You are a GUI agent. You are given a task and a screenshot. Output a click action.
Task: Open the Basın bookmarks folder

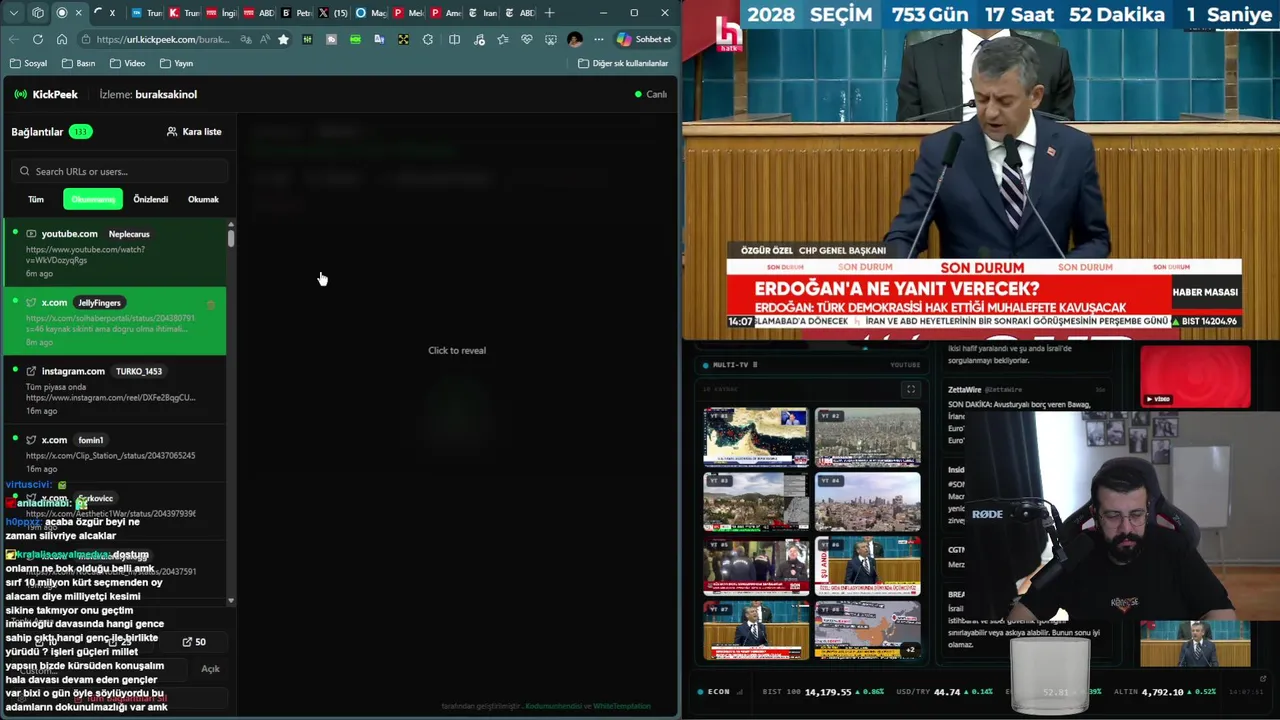(x=79, y=63)
